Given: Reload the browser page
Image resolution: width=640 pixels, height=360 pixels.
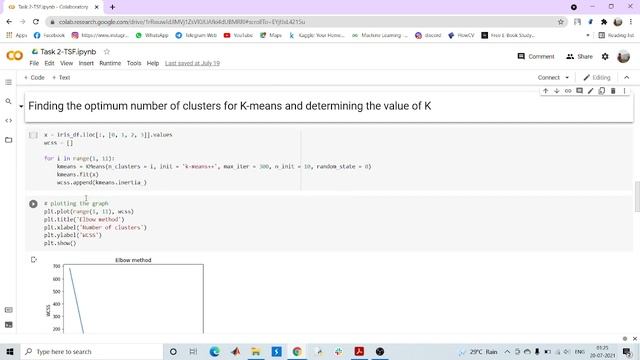Looking at the screenshot, I should tap(36, 22).
